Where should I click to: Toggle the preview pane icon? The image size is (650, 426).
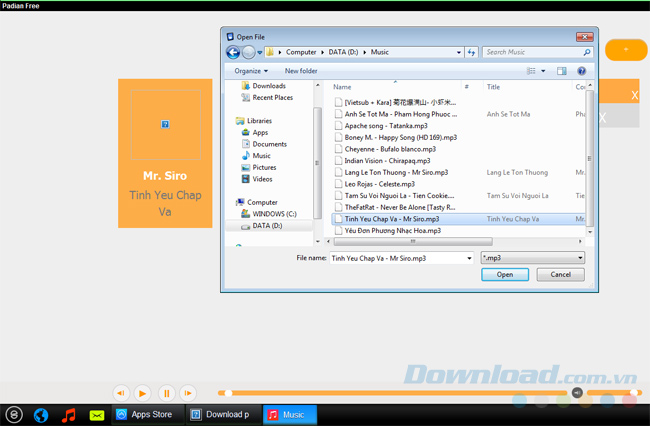pyautogui.click(x=561, y=71)
